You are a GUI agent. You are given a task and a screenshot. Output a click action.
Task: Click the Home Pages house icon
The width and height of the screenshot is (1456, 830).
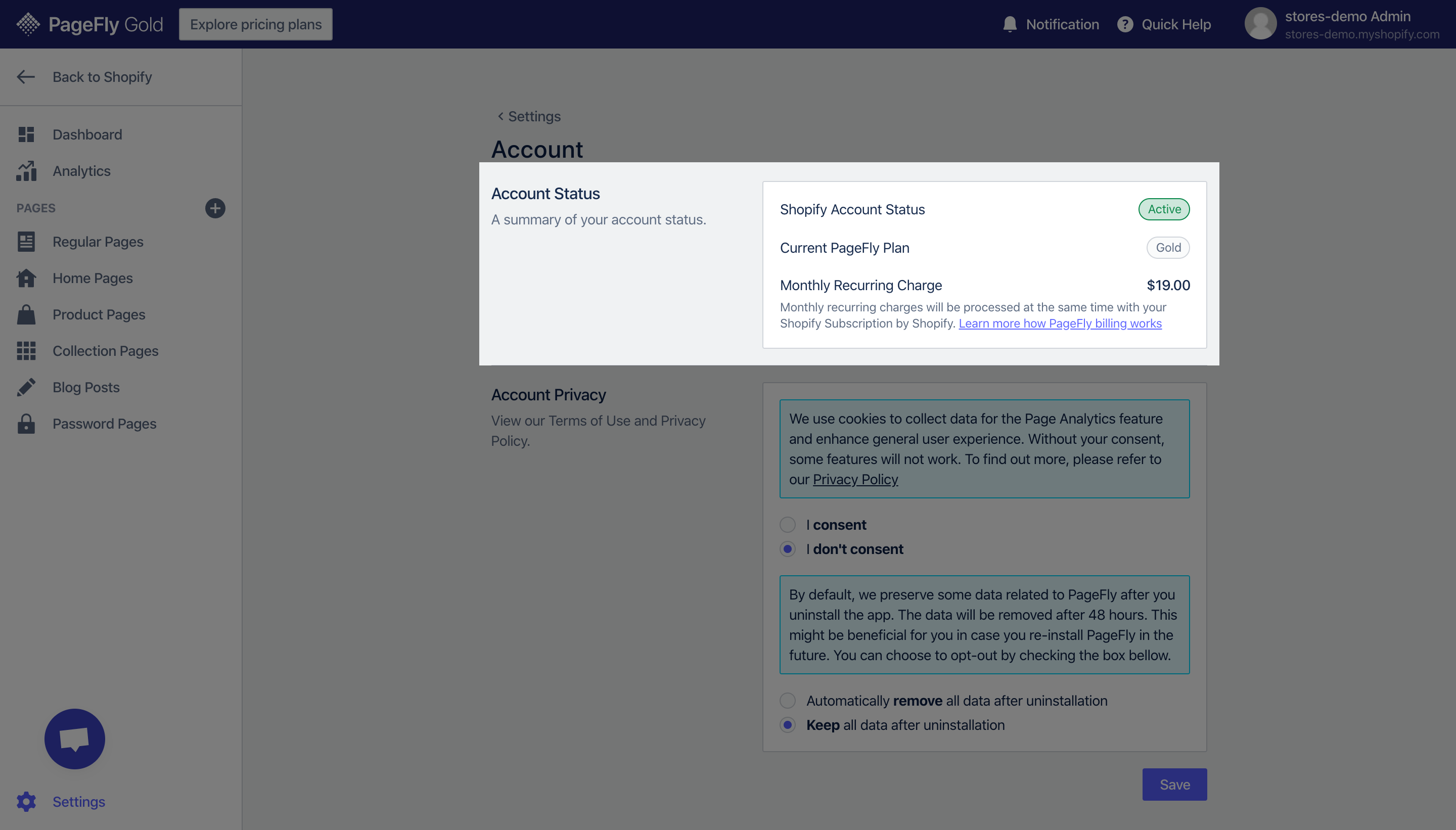click(26, 278)
